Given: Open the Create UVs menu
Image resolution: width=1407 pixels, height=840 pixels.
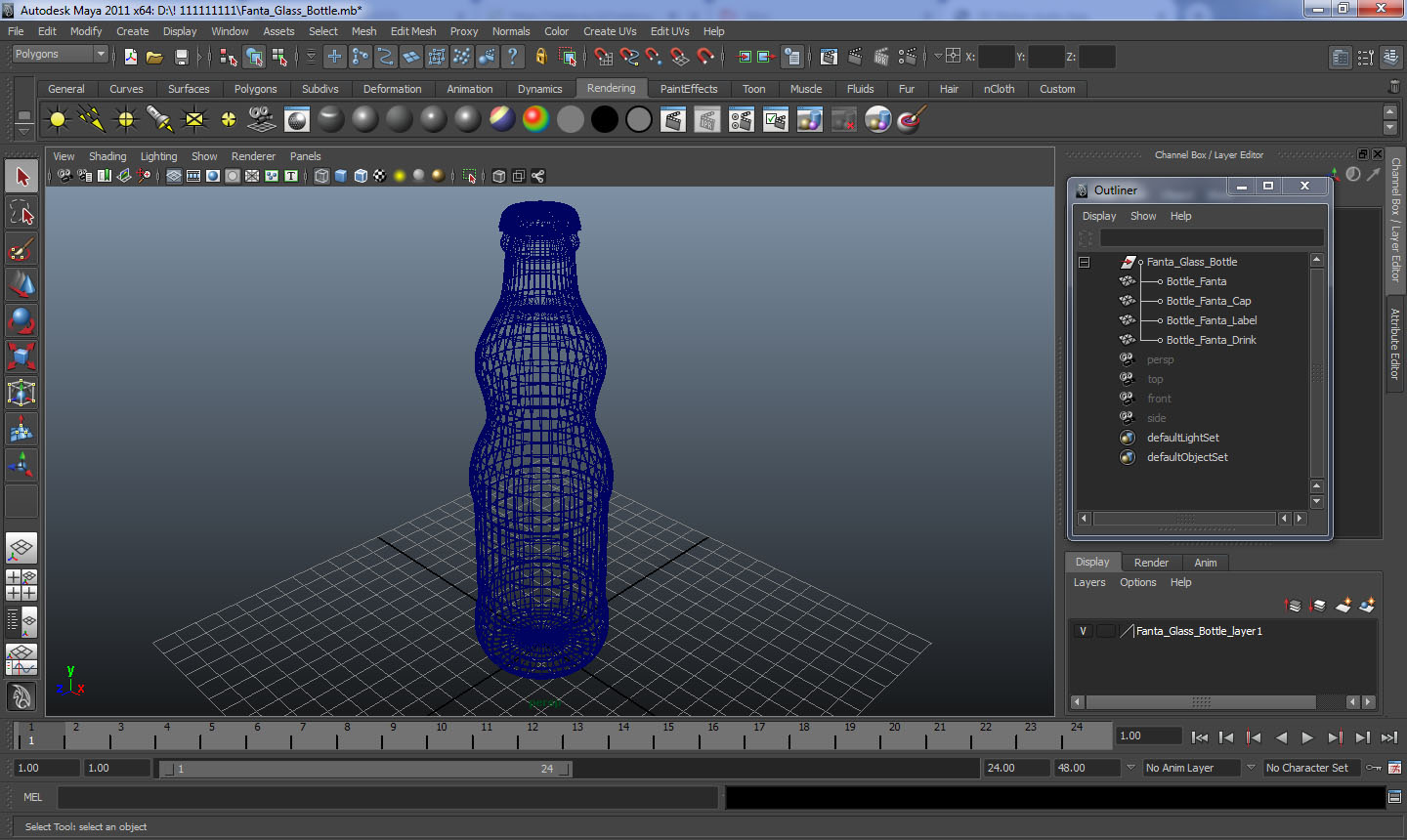Looking at the screenshot, I should pos(610,31).
